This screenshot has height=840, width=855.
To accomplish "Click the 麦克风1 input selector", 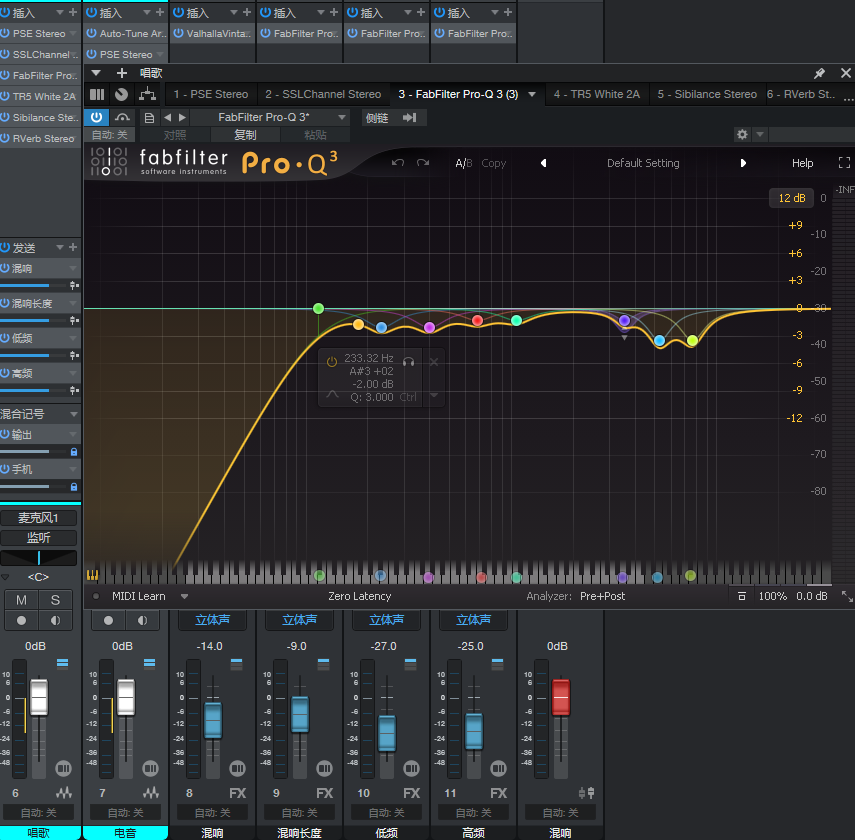I will click(38, 518).
